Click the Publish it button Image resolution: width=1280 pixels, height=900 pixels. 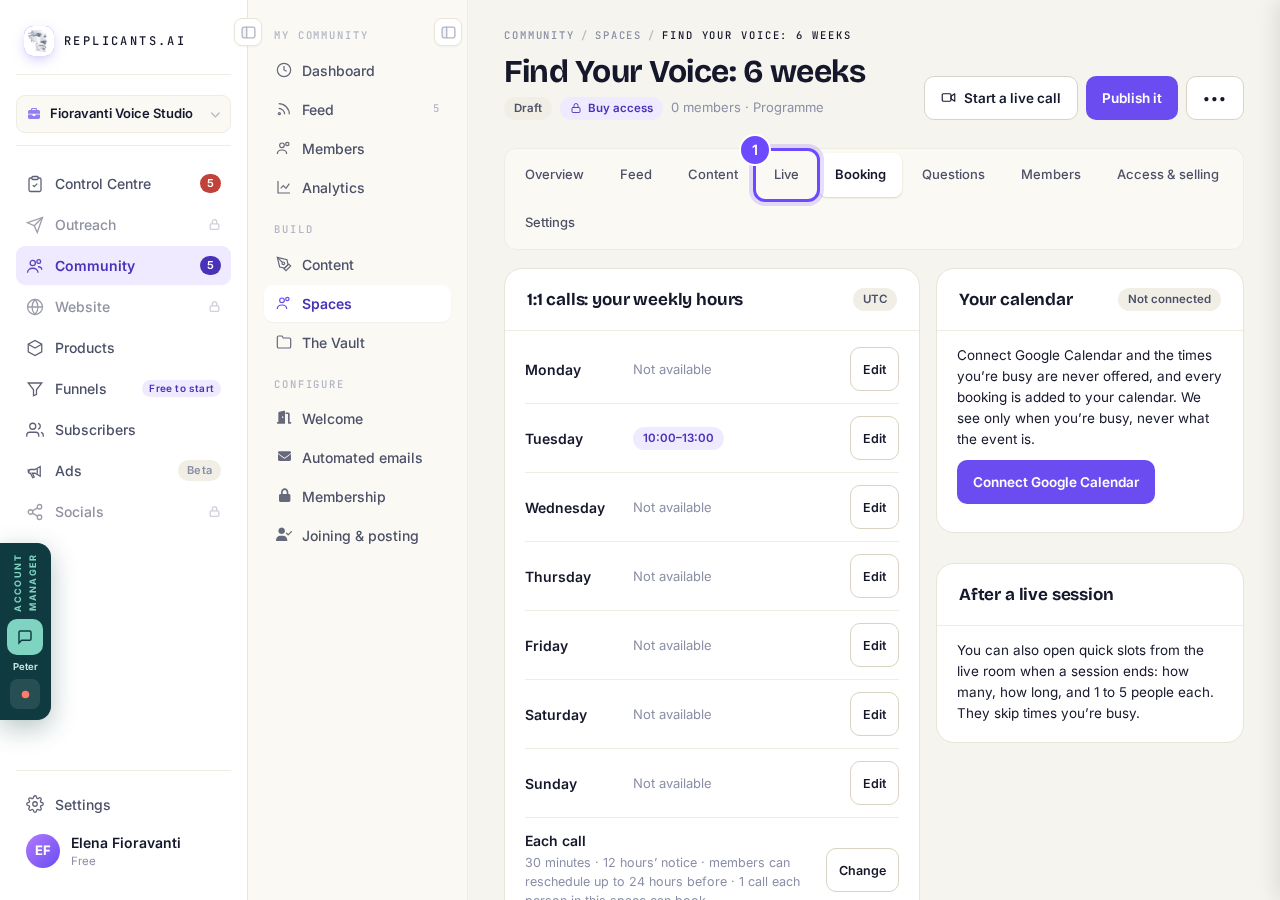point(1132,98)
